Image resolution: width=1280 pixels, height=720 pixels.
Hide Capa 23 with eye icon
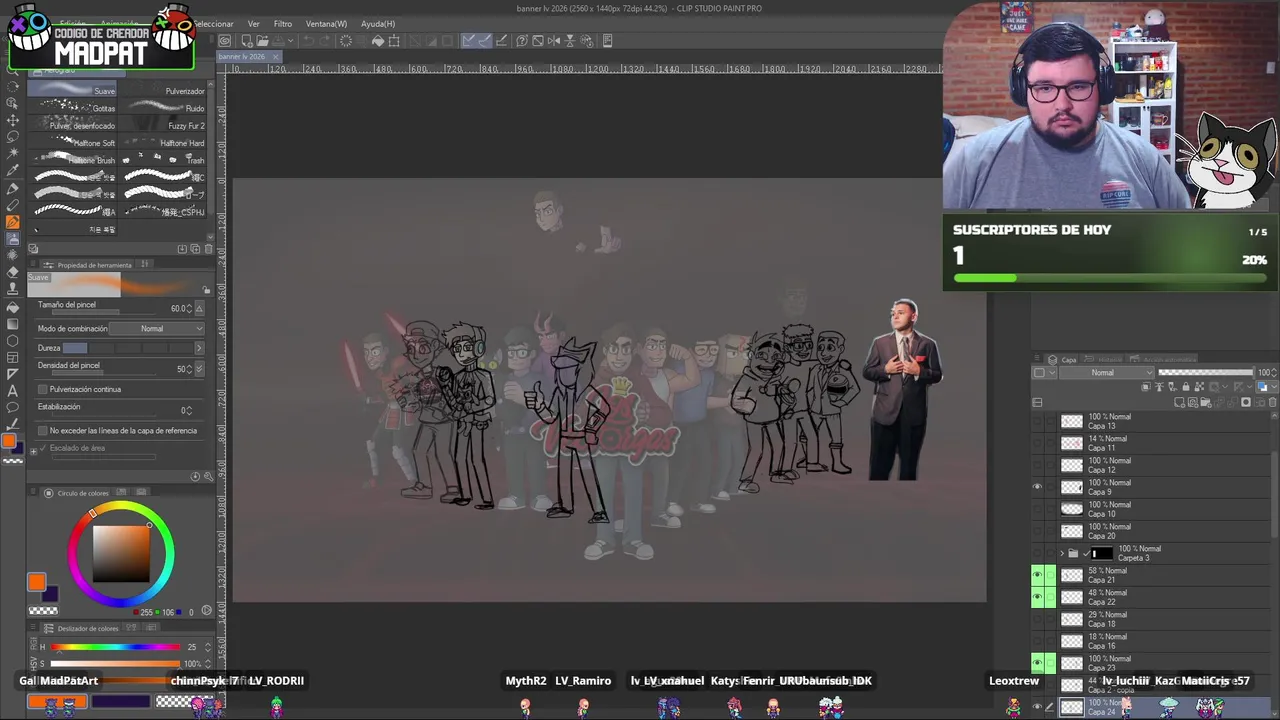click(1037, 663)
